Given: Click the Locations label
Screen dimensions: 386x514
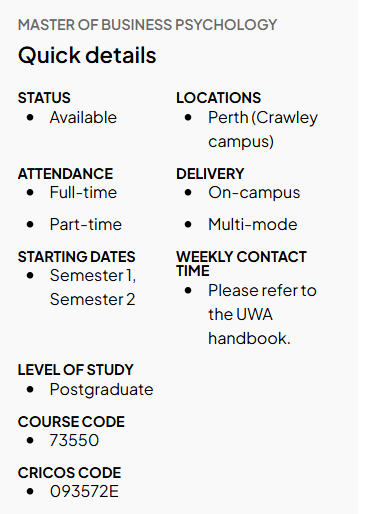Looking at the screenshot, I should pos(218,98).
